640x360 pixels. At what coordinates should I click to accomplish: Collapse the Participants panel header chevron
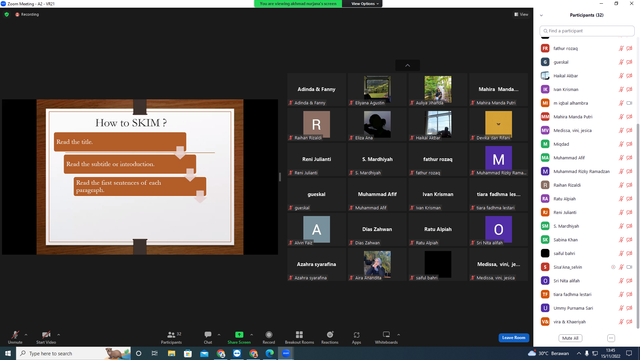click(x=541, y=15)
